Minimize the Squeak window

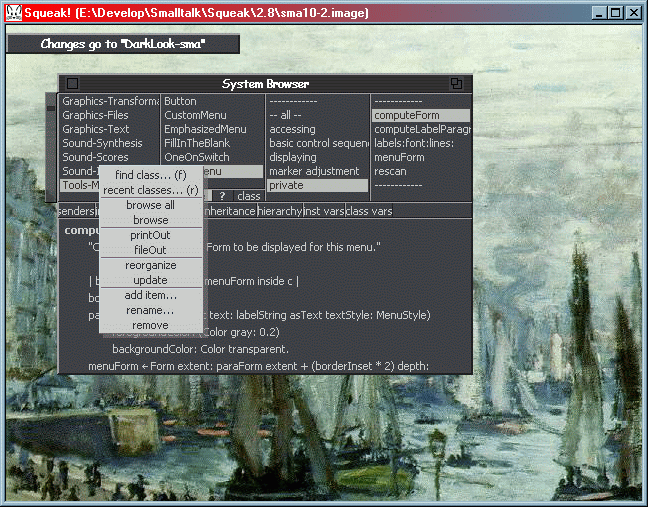pos(599,13)
